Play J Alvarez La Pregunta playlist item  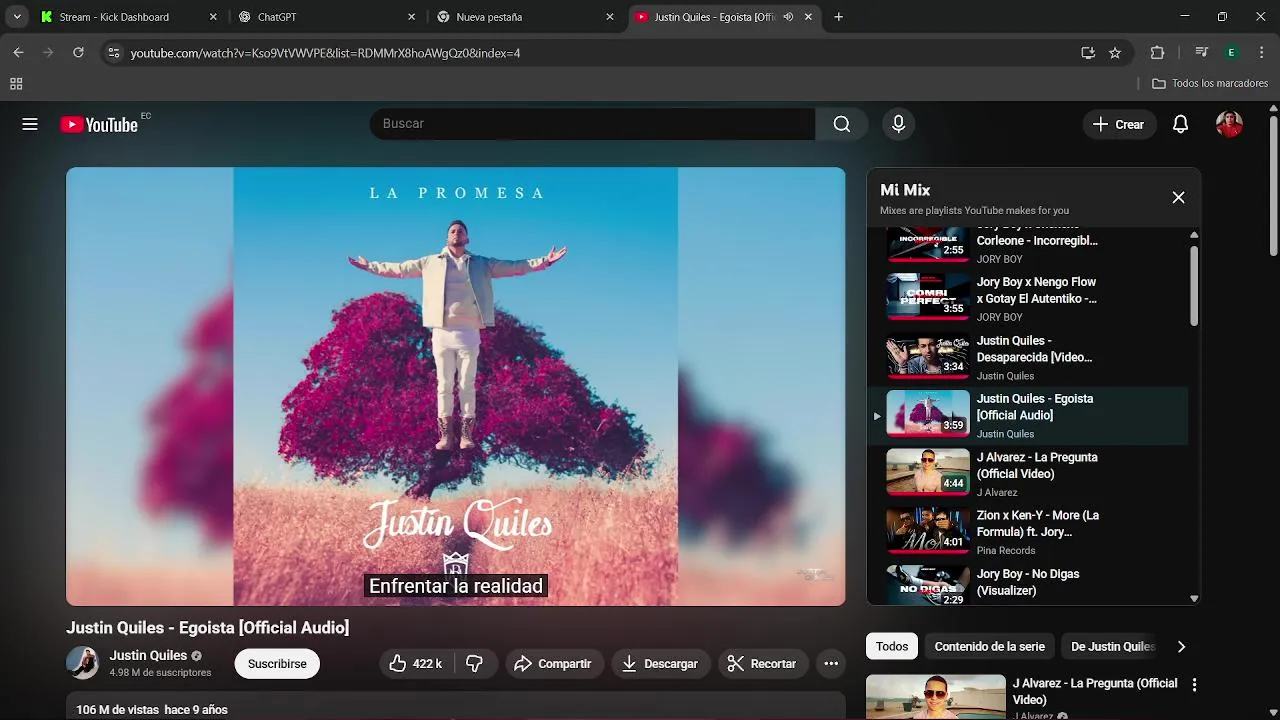click(x=1028, y=473)
